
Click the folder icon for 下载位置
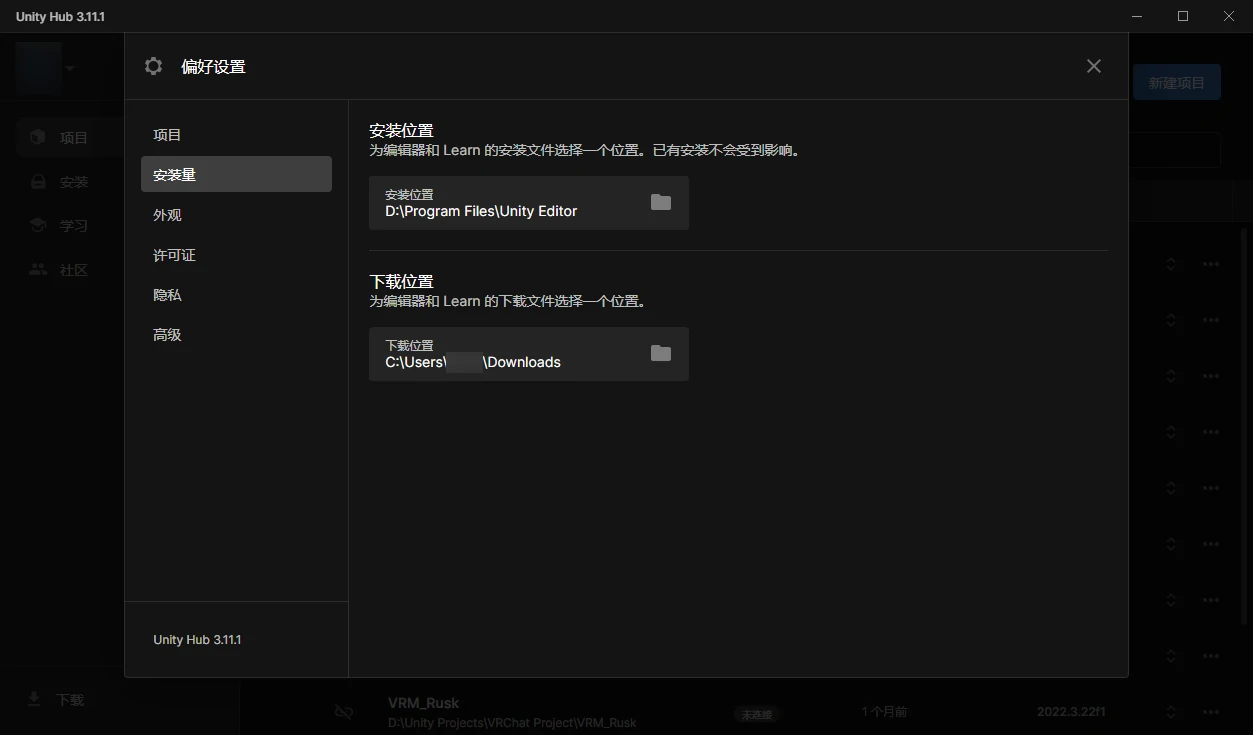[660, 353]
